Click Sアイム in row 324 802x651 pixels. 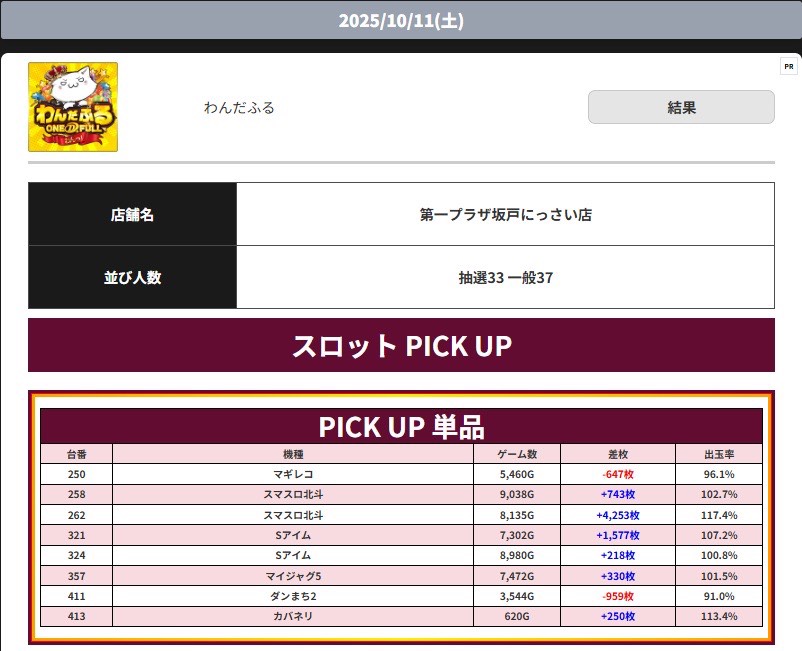[293, 555]
